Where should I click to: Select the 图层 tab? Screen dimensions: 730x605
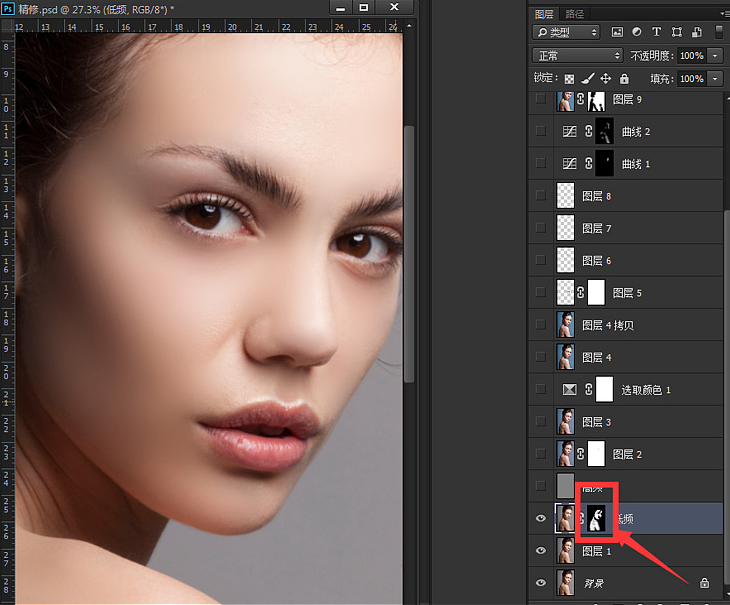[544, 14]
